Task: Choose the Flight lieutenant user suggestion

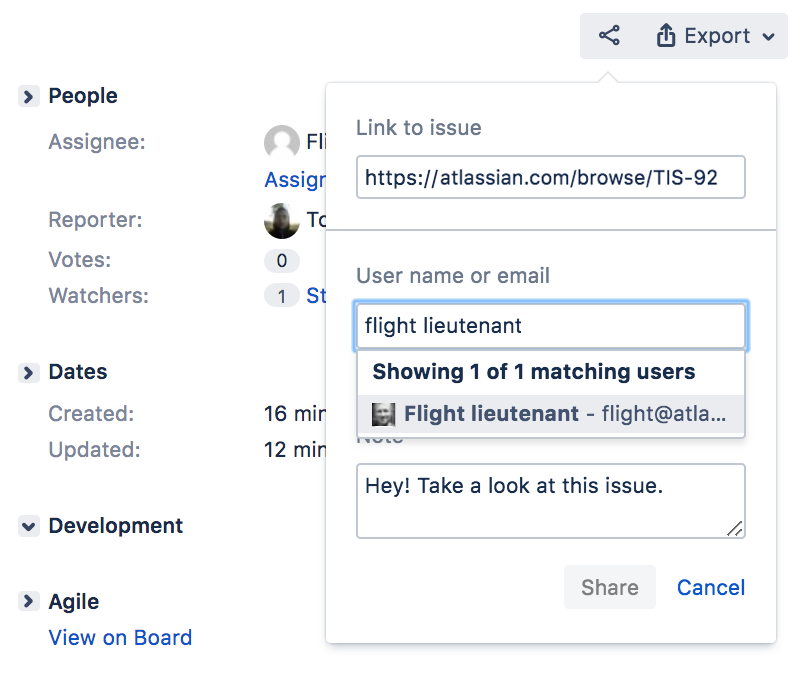Action: coord(550,414)
